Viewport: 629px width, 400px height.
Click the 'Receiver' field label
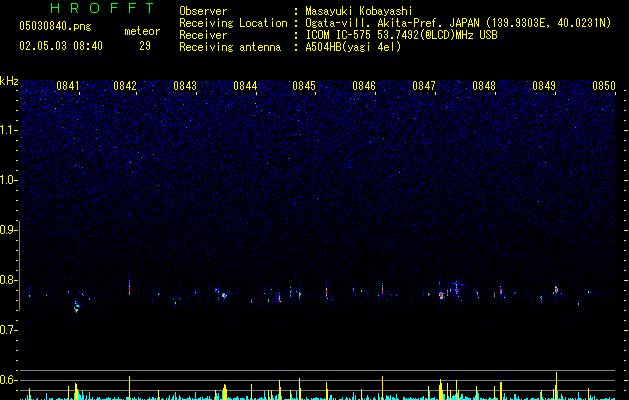pos(203,35)
